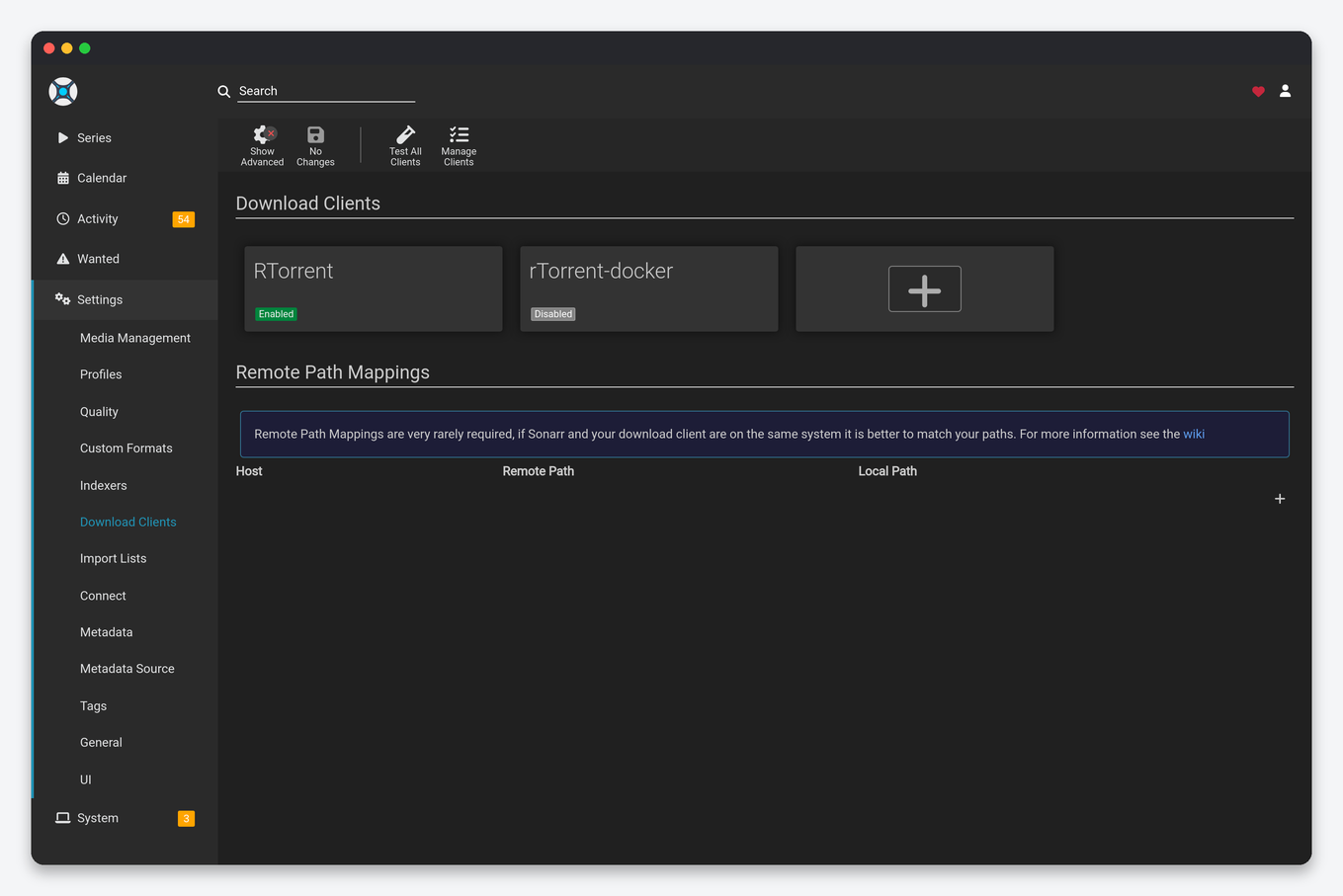This screenshot has height=896, width=1343.
Task: Open the user account icon
Action: [1285, 91]
